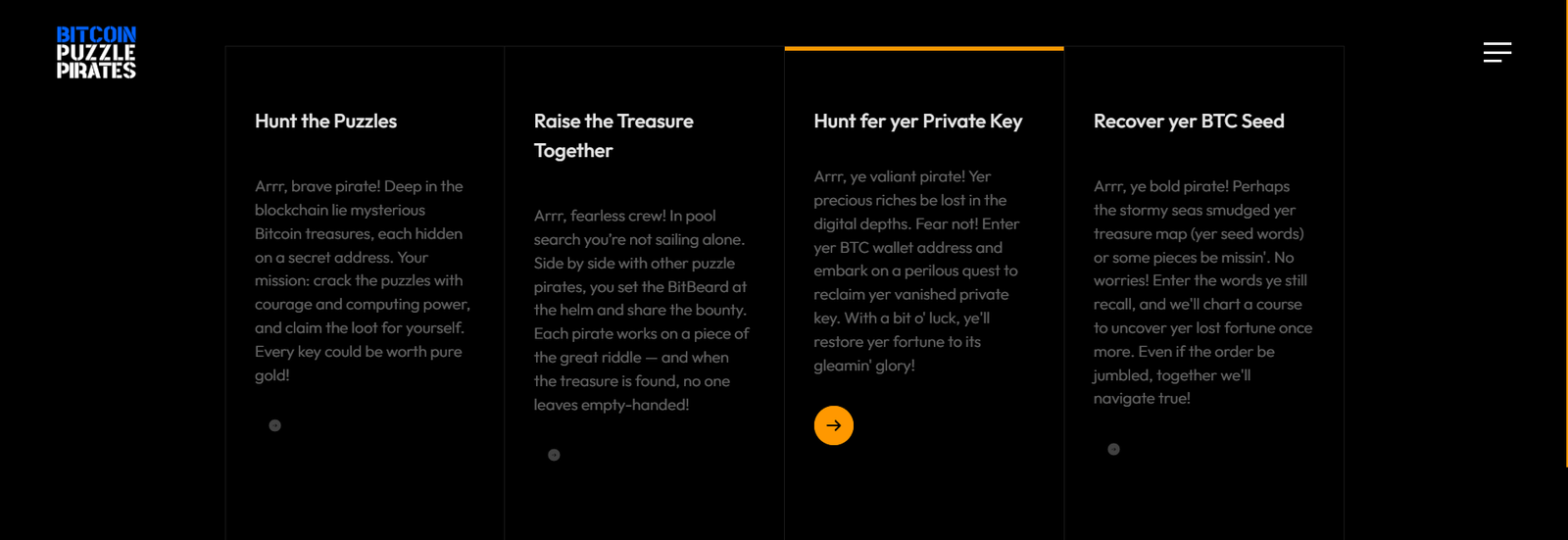Open the hamburger menu
The width and height of the screenshot is (1568, 540).
(1496, 52)
